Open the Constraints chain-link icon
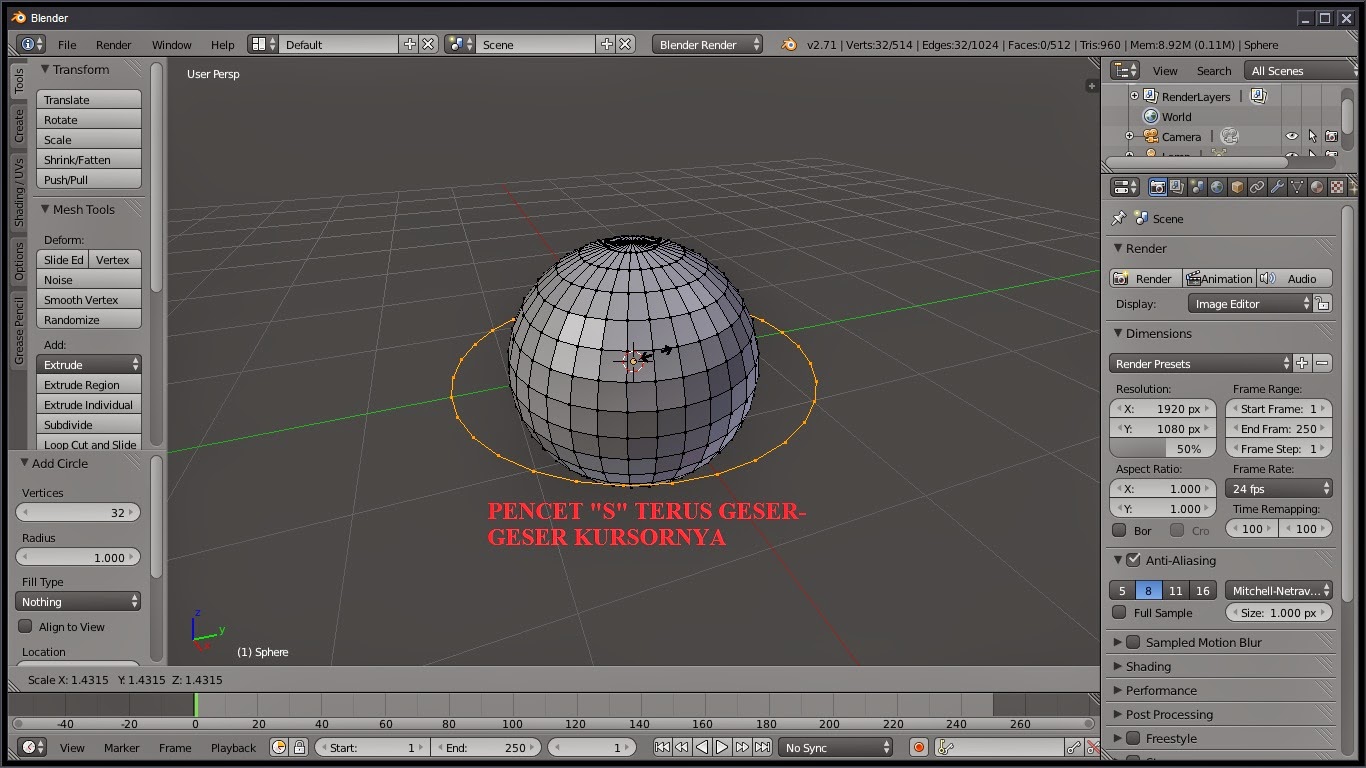Viewport: 1366px width, 768px height. pos(1257,187)
